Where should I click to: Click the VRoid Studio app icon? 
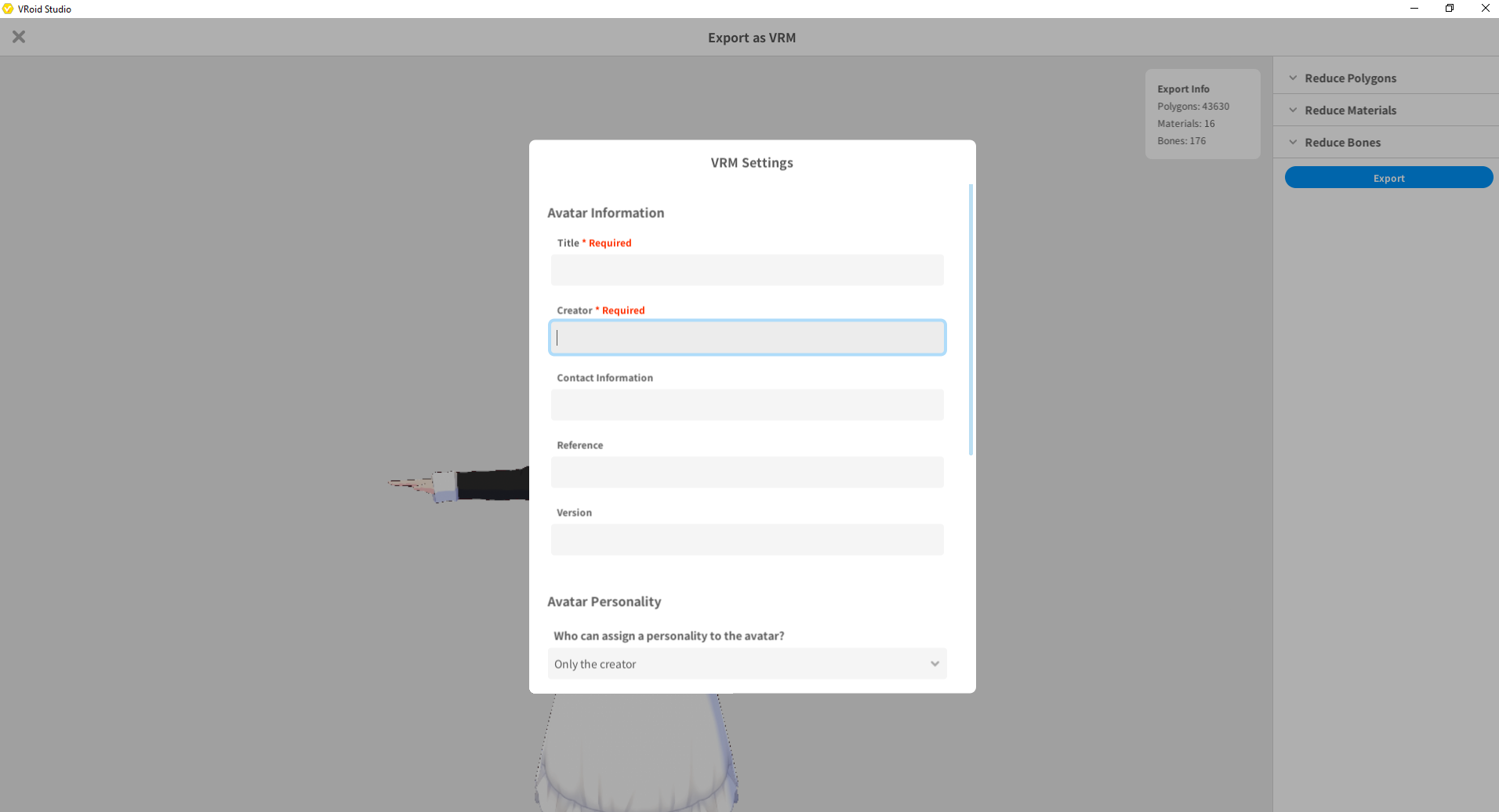click(8, 9)
